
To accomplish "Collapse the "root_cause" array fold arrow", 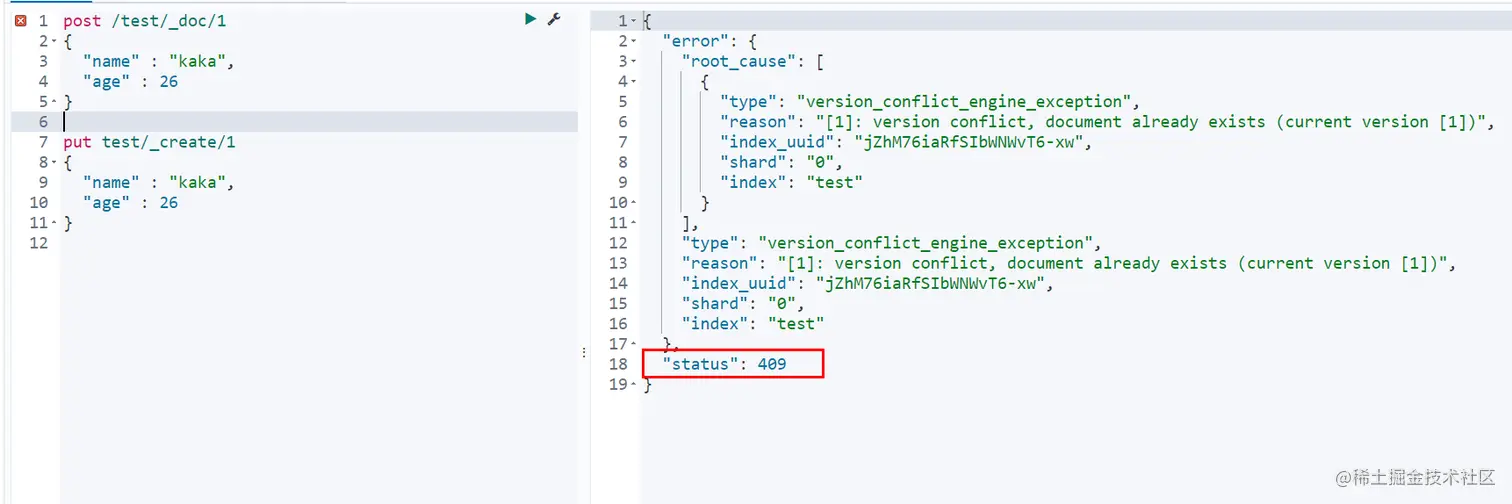I will (635, 61).
